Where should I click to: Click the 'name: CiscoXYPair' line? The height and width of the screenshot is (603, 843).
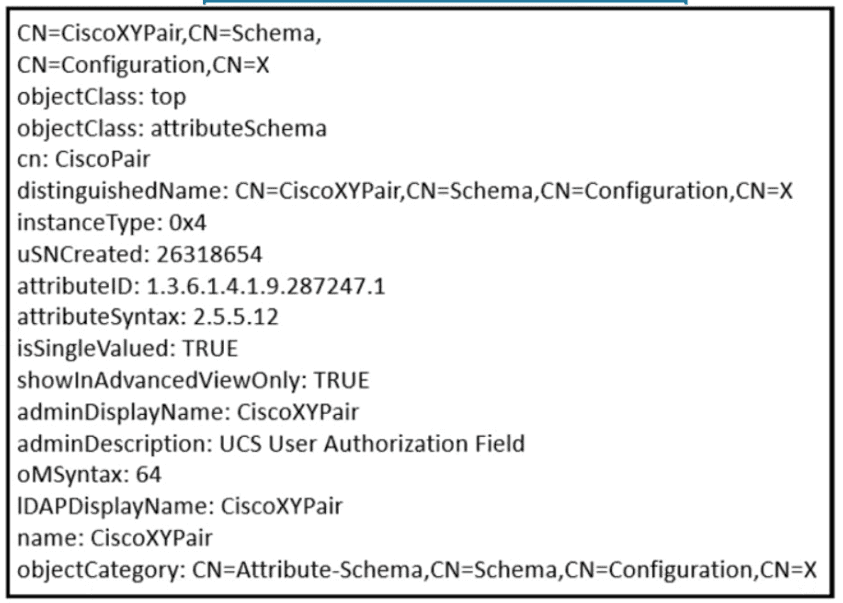click(114, 537)
